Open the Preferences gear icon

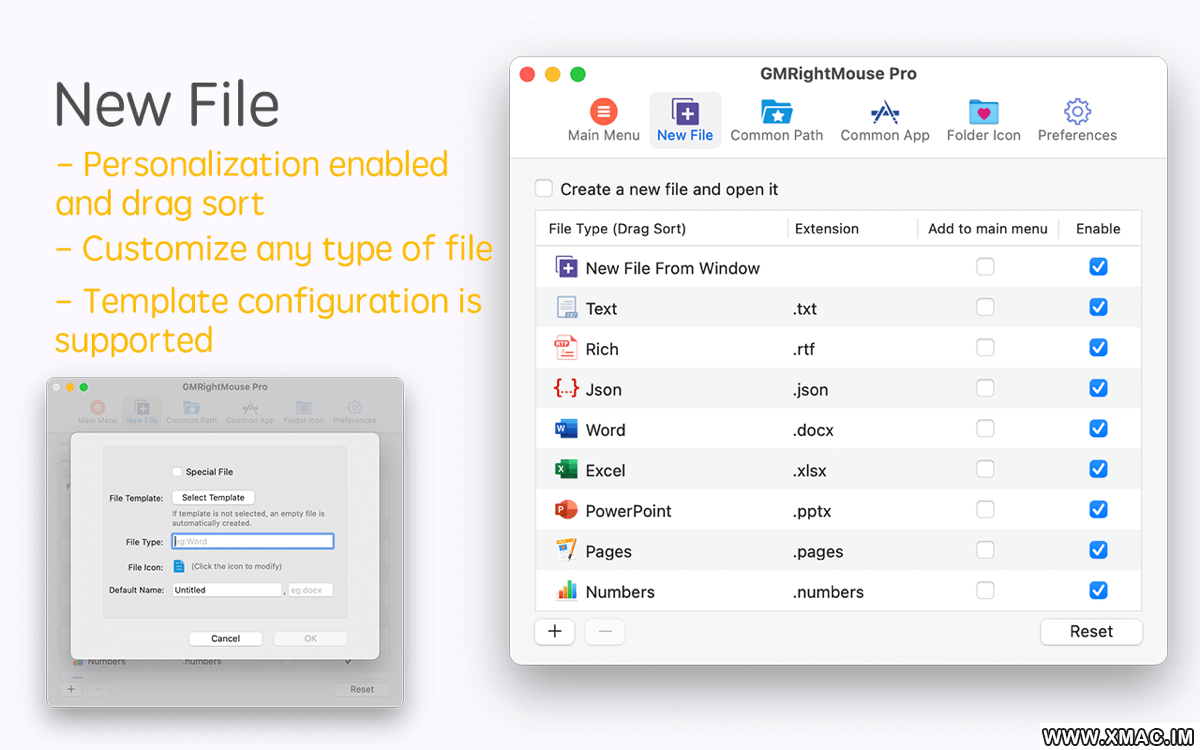tap(1077, 112)
